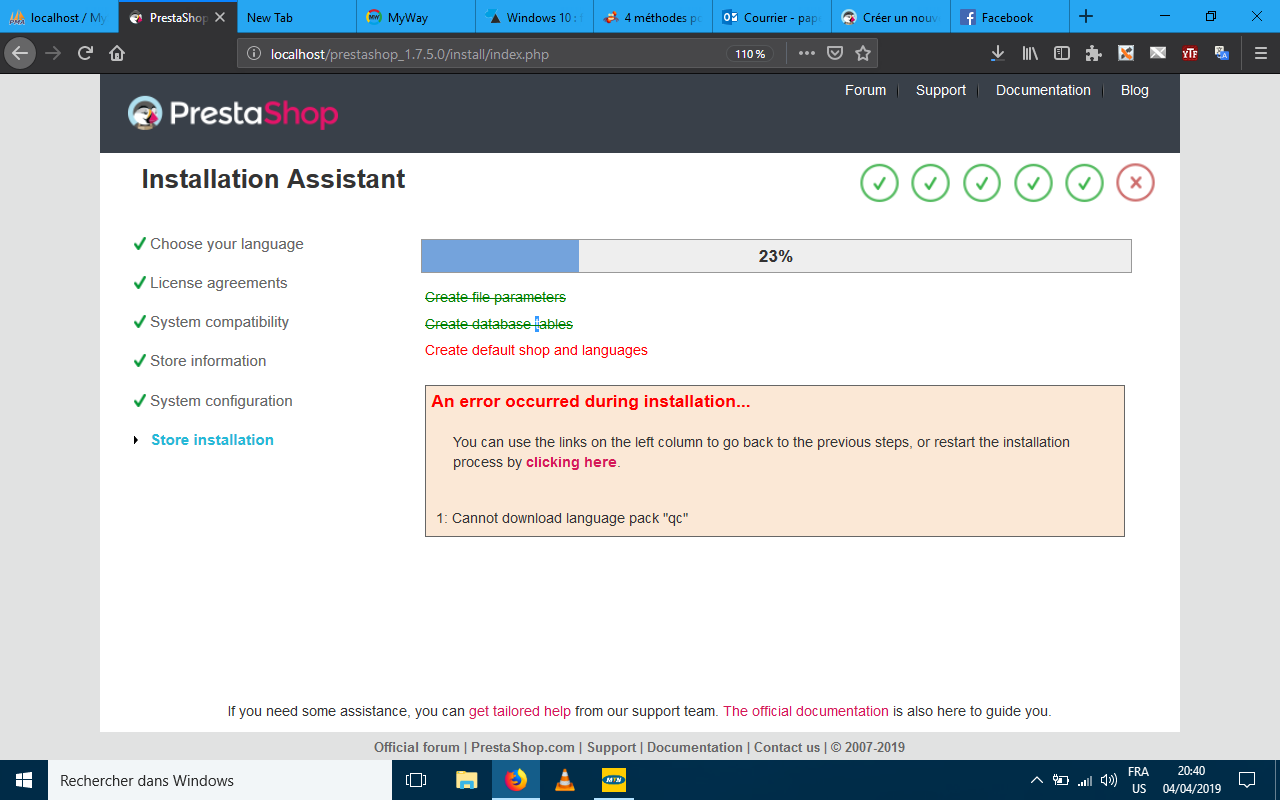1280x800 pixels.
Task: Show hidden system tray icons chevron
Action: click(x=1036, y=780)
